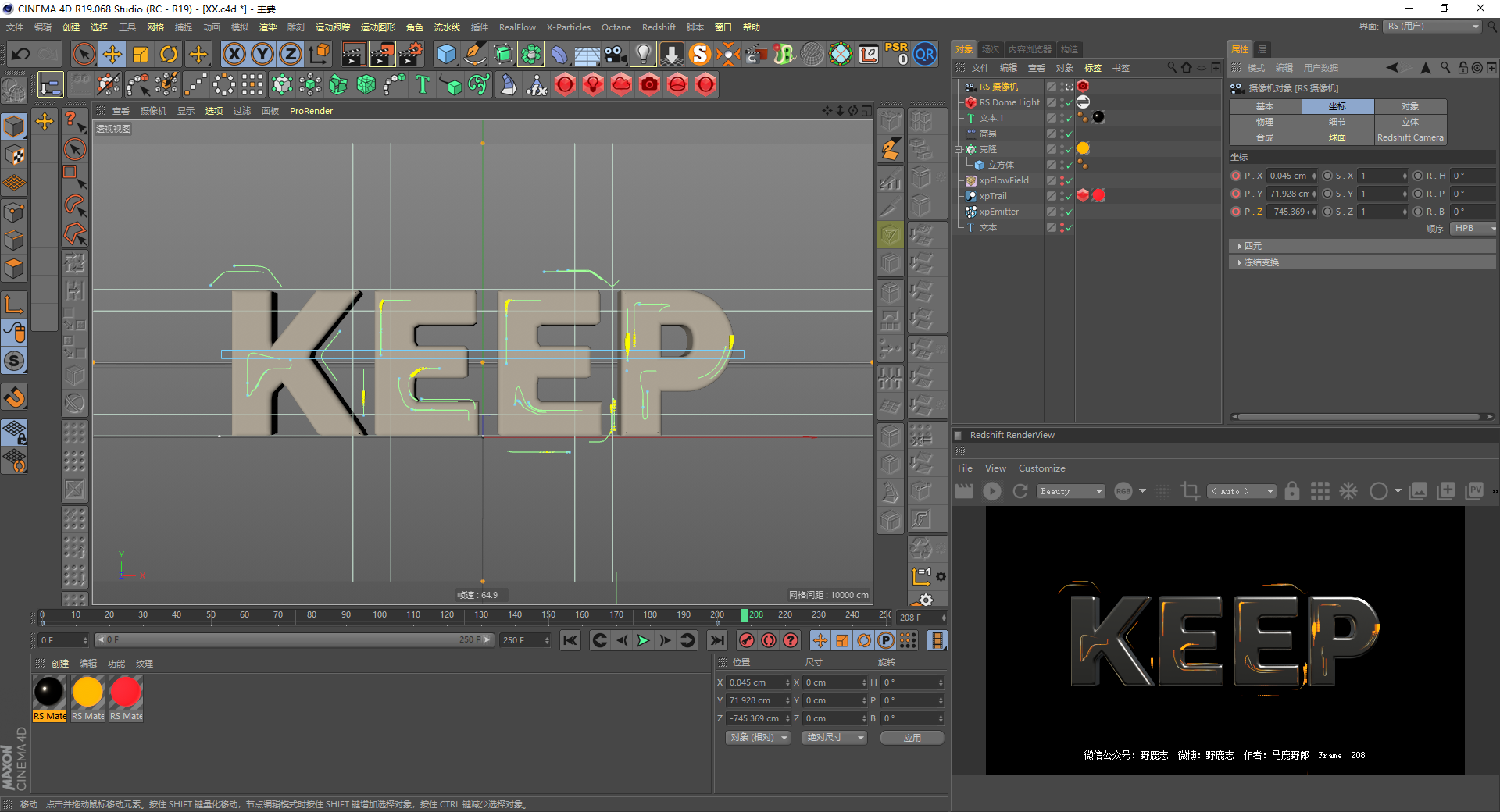Click the red material tag on xpTrail

coord(1099,195)
